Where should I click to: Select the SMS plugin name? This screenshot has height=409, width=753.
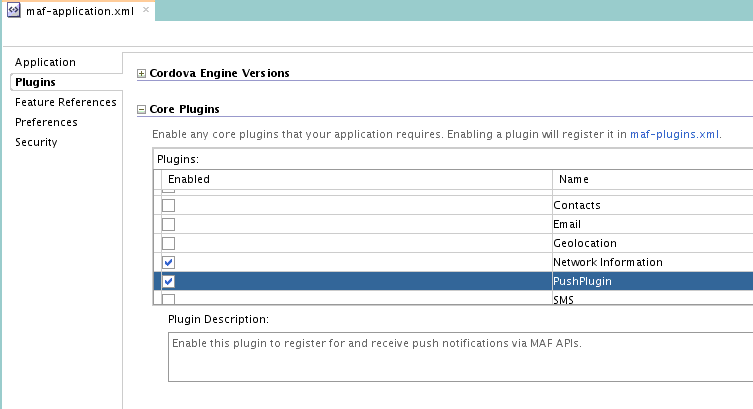point(563,300)
